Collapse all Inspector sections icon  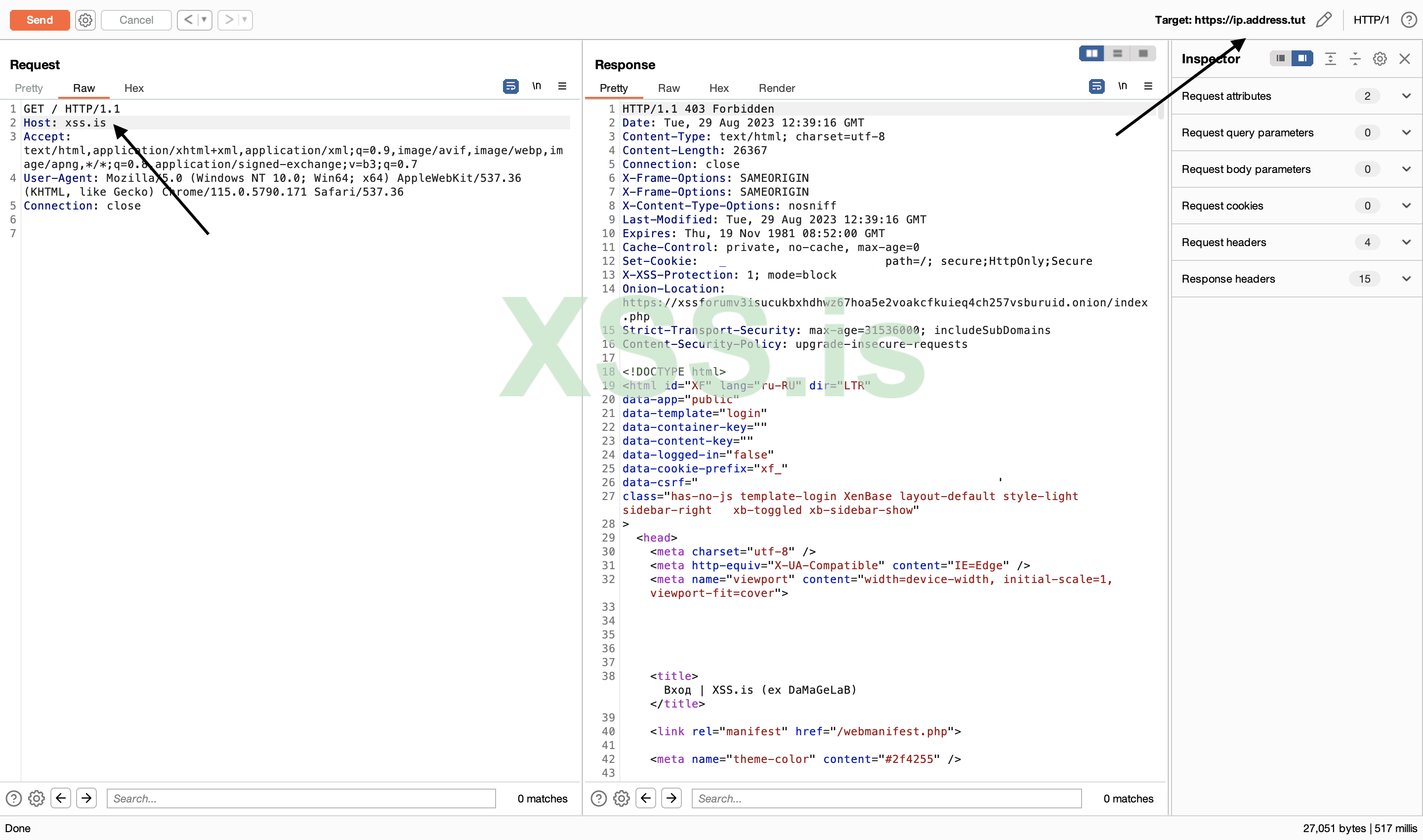pos(1355,59)
